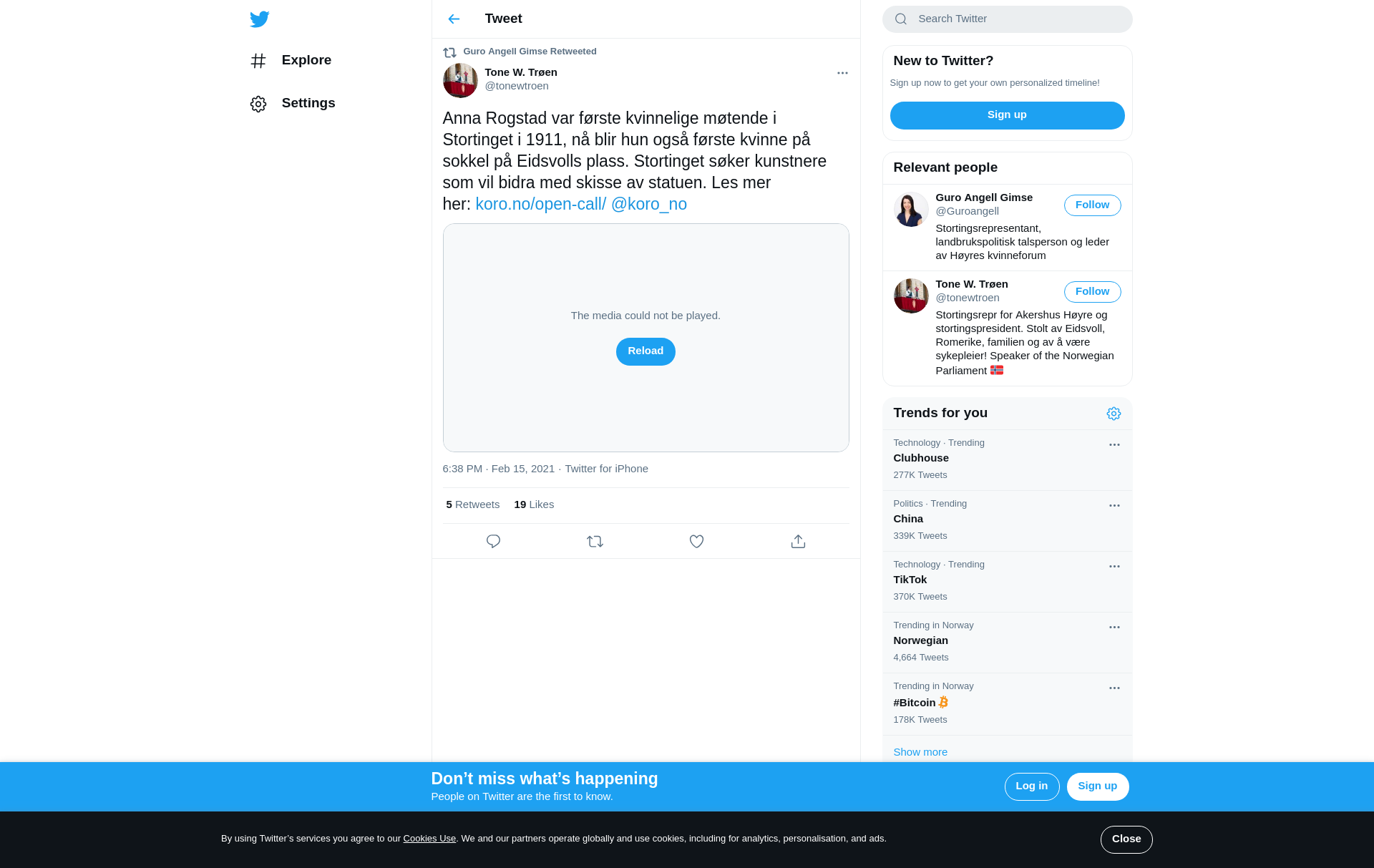Close the cookies notice

1126,839
